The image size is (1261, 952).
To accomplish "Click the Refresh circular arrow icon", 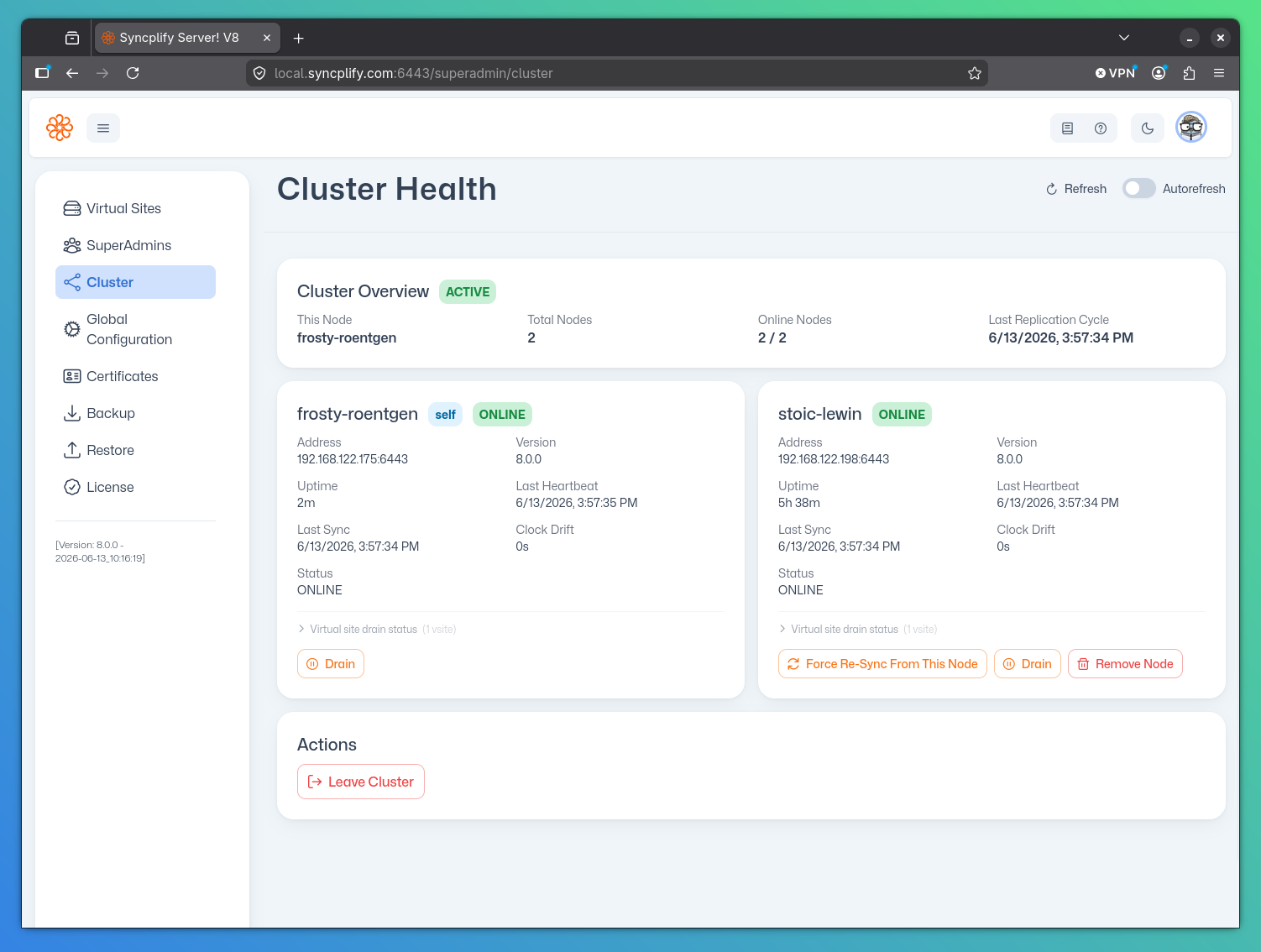I will (1051, 189).
